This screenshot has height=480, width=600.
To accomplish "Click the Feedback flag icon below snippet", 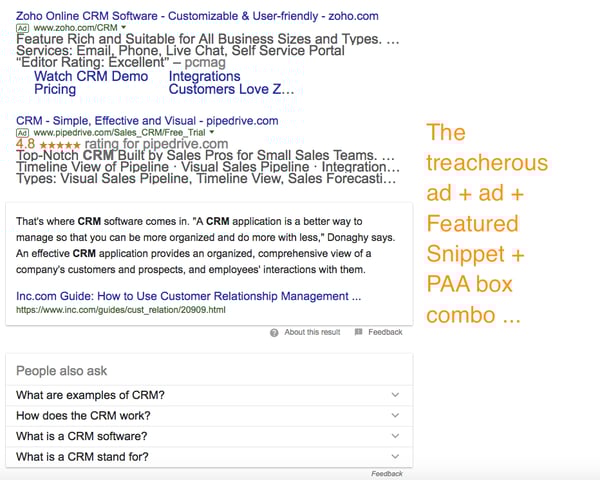I will coord(358,332).
